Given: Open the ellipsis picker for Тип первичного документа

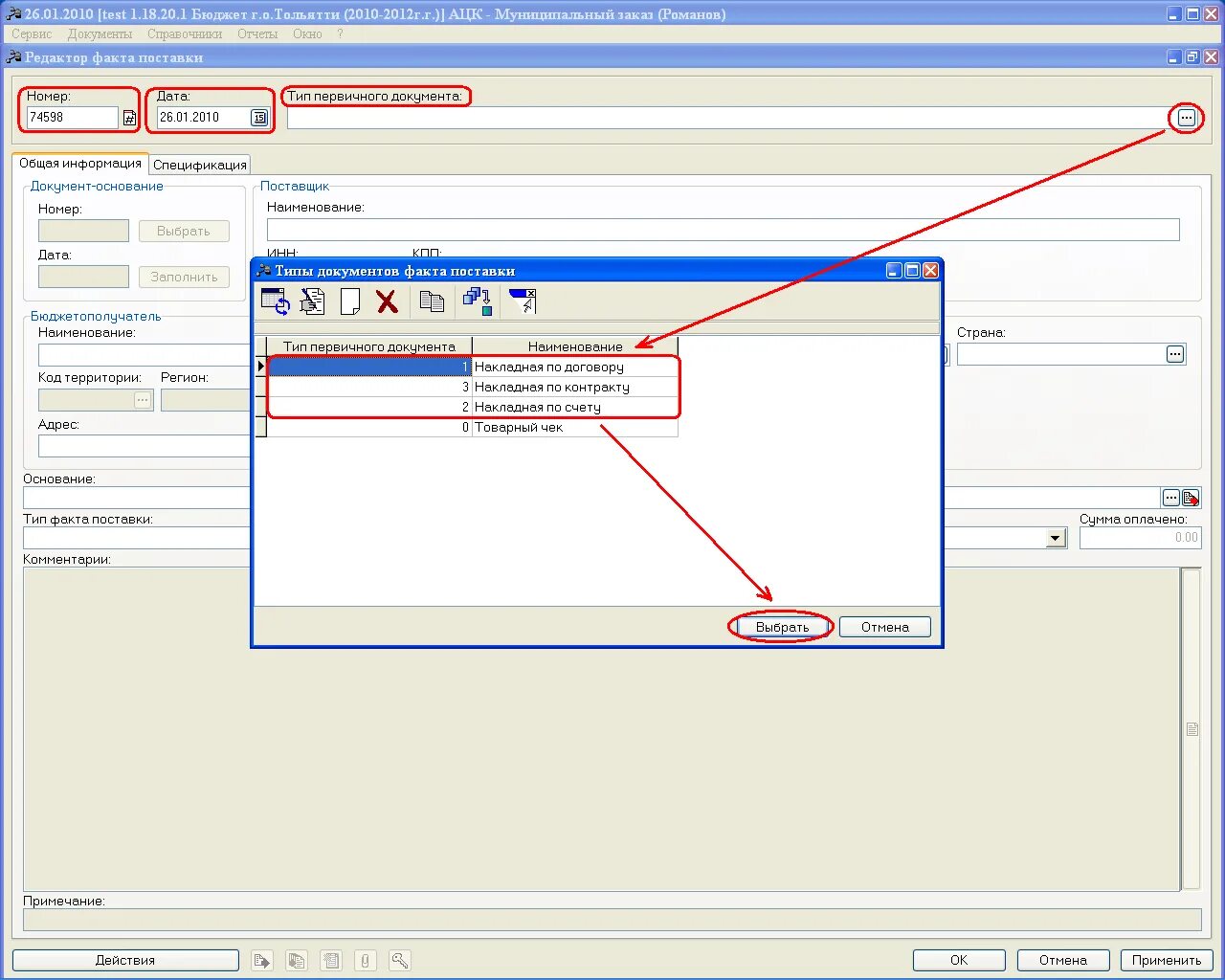Looking at the screenshot, I should [x=1187, y=118].
